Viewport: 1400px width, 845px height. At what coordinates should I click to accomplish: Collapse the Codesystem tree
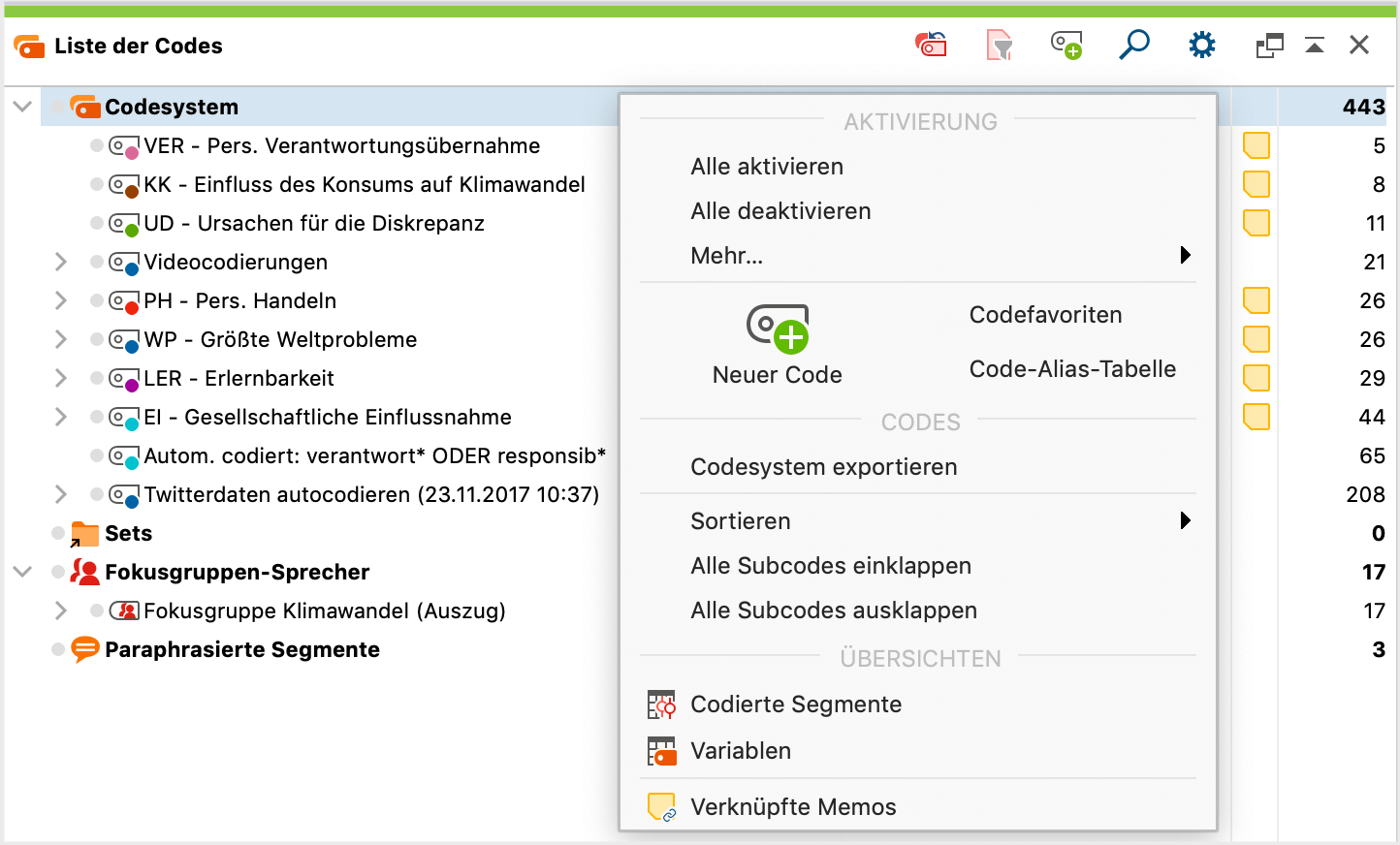(x=22, y=107)
